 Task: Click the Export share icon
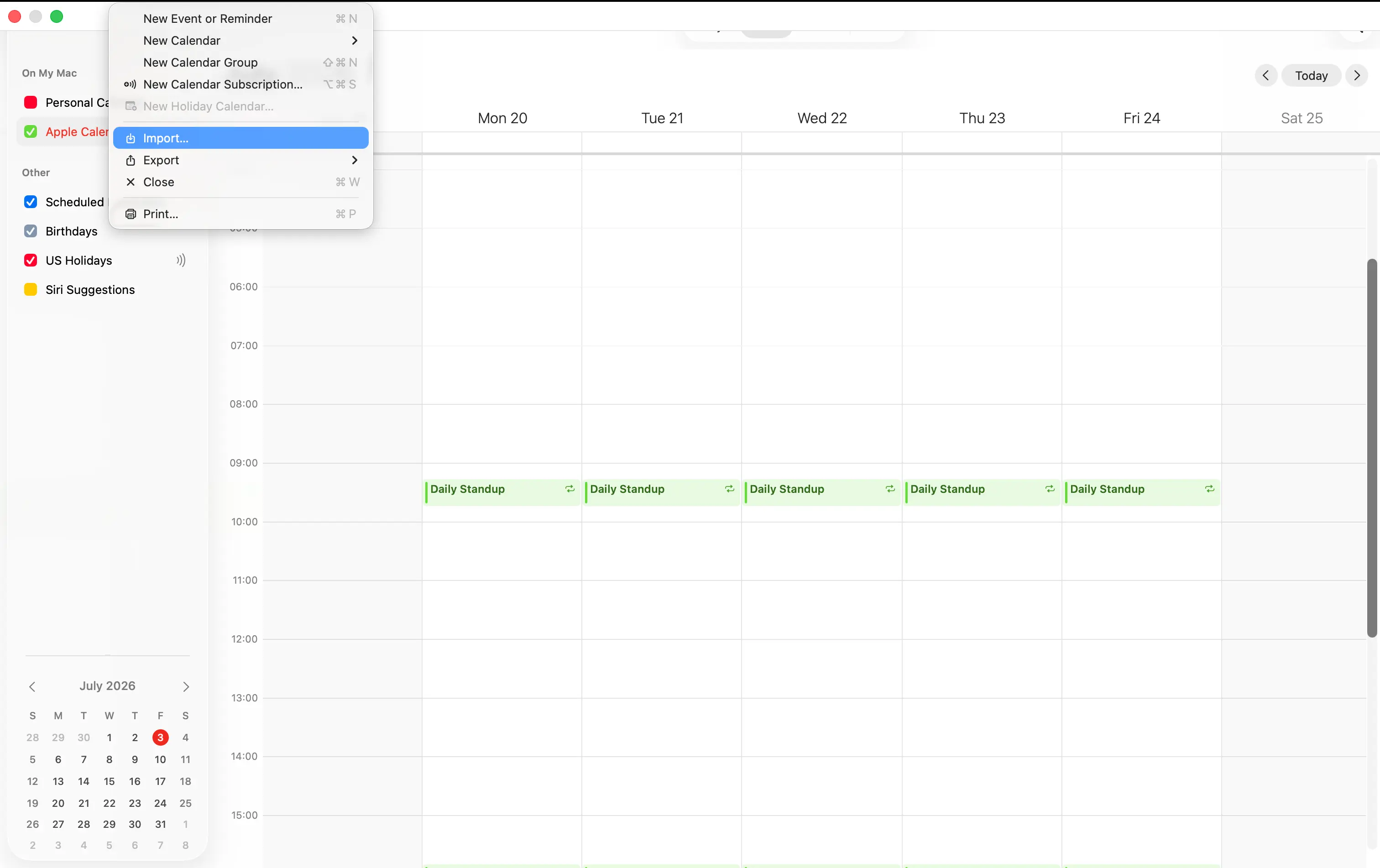131,160
